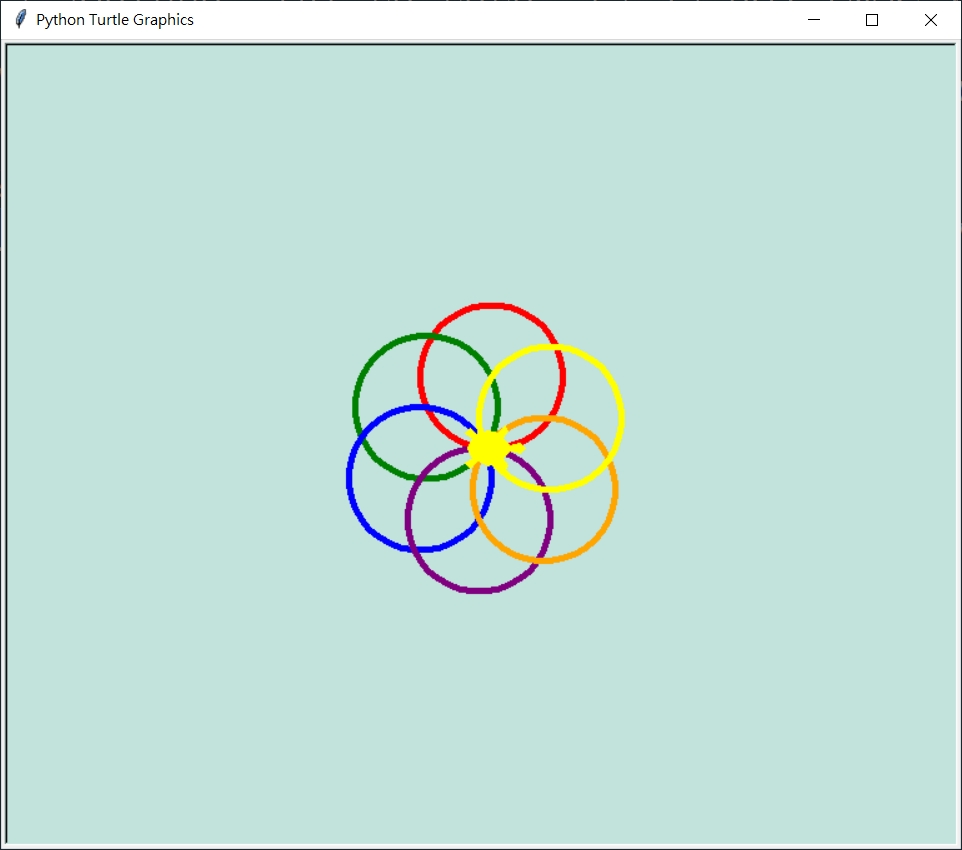
Task: Click the topmost point of the red circle
Action: tap(491, 305)
